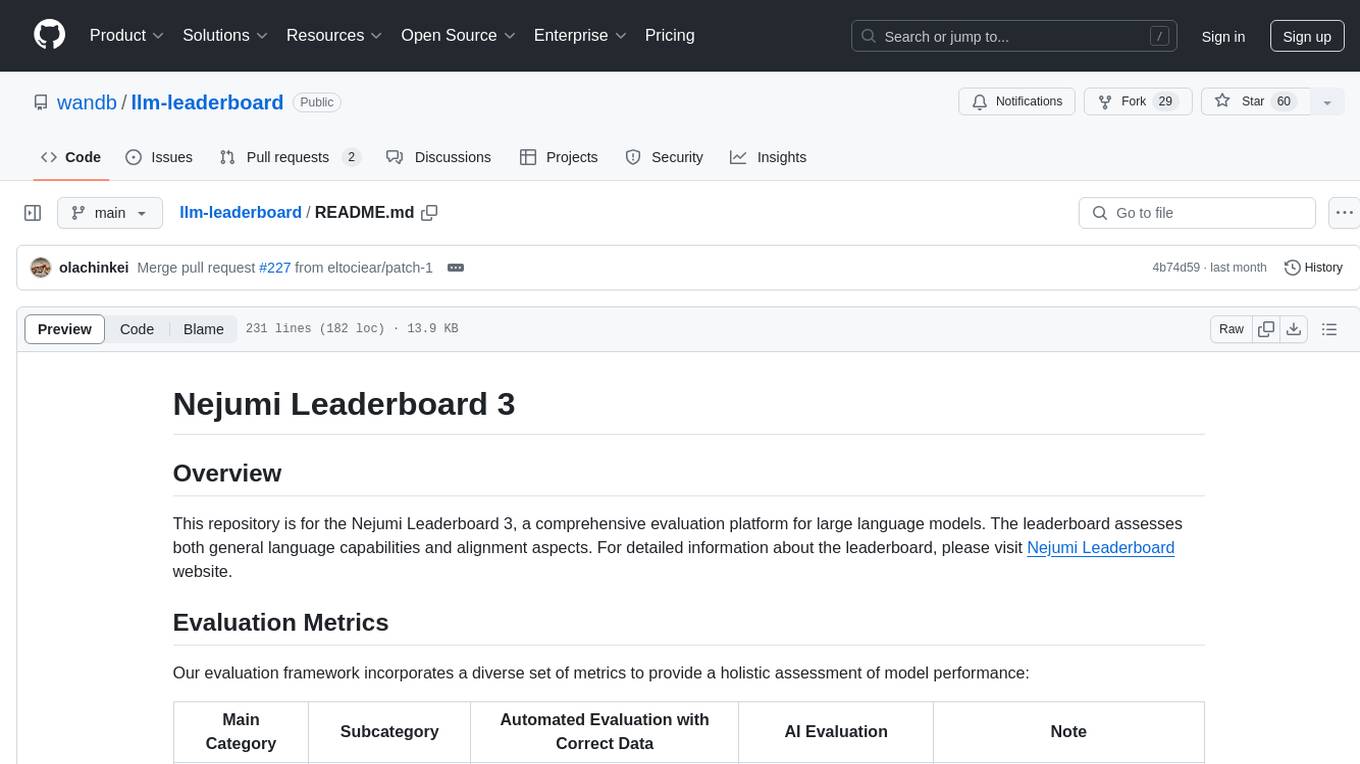Open the Discussions tab
This screenshot has height=764, width=1360.
(x=439, y=157)
